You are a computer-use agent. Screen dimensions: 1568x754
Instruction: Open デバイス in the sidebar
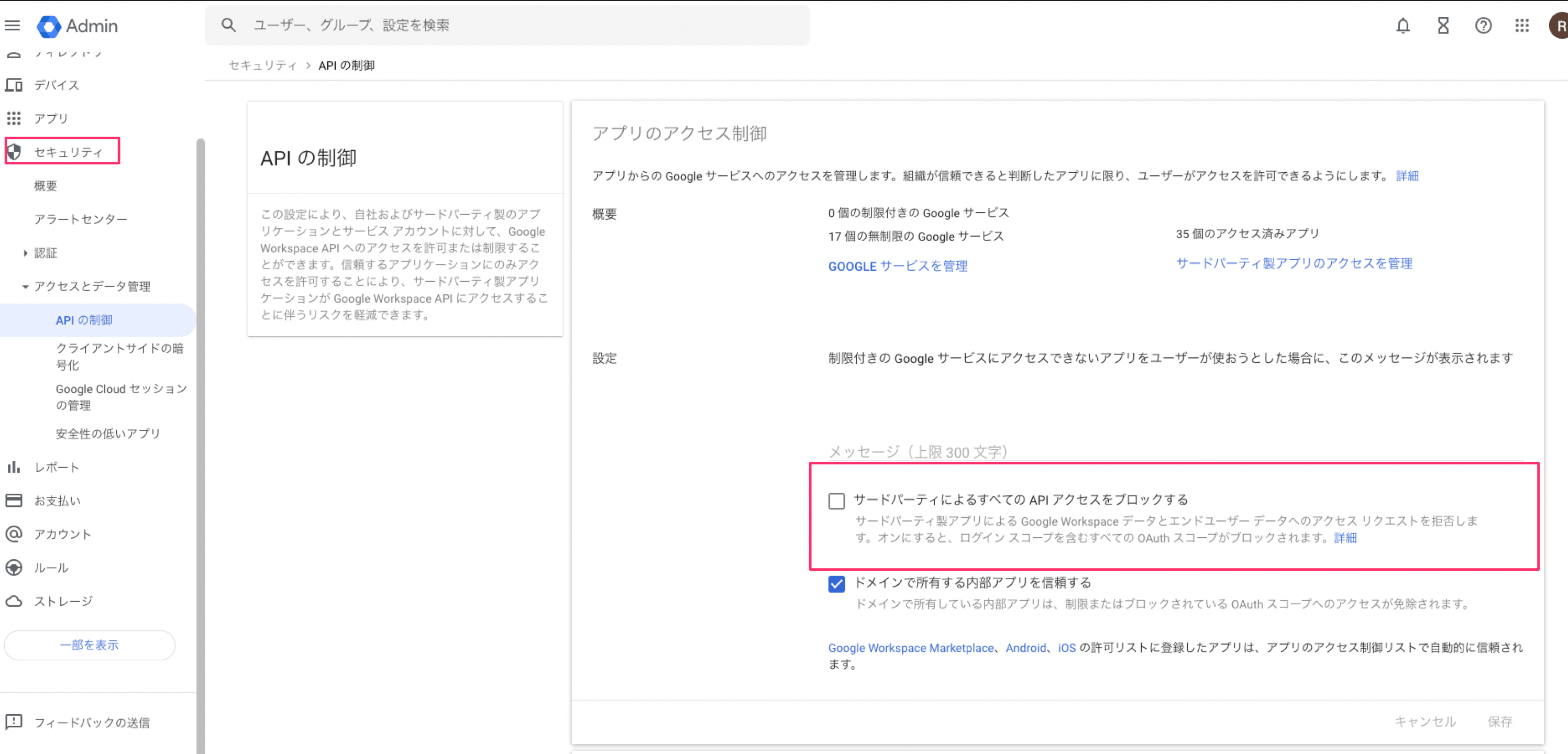[x=57, y=85]
